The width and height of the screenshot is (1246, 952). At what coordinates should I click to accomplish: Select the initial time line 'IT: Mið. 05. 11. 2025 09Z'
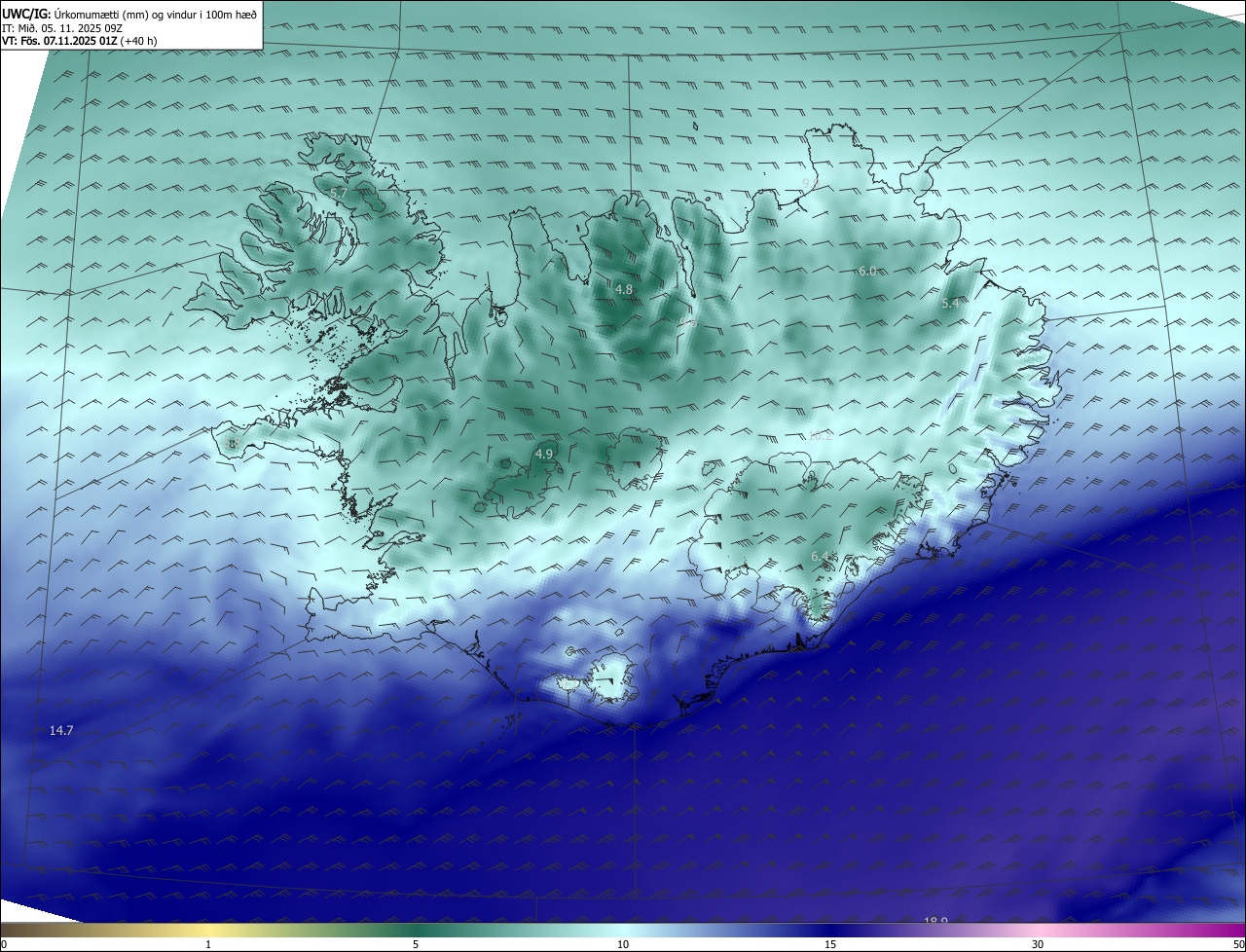(x=62, y=28)
